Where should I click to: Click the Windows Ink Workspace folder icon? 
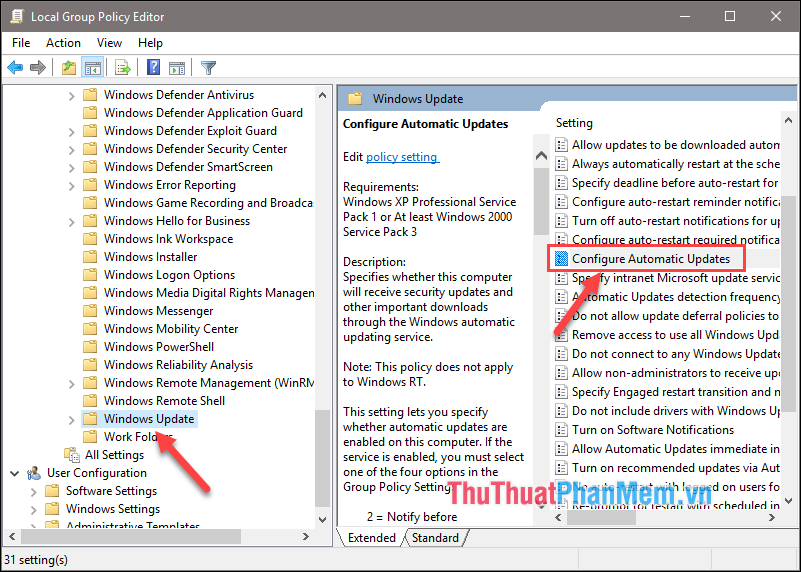[90, 239]
